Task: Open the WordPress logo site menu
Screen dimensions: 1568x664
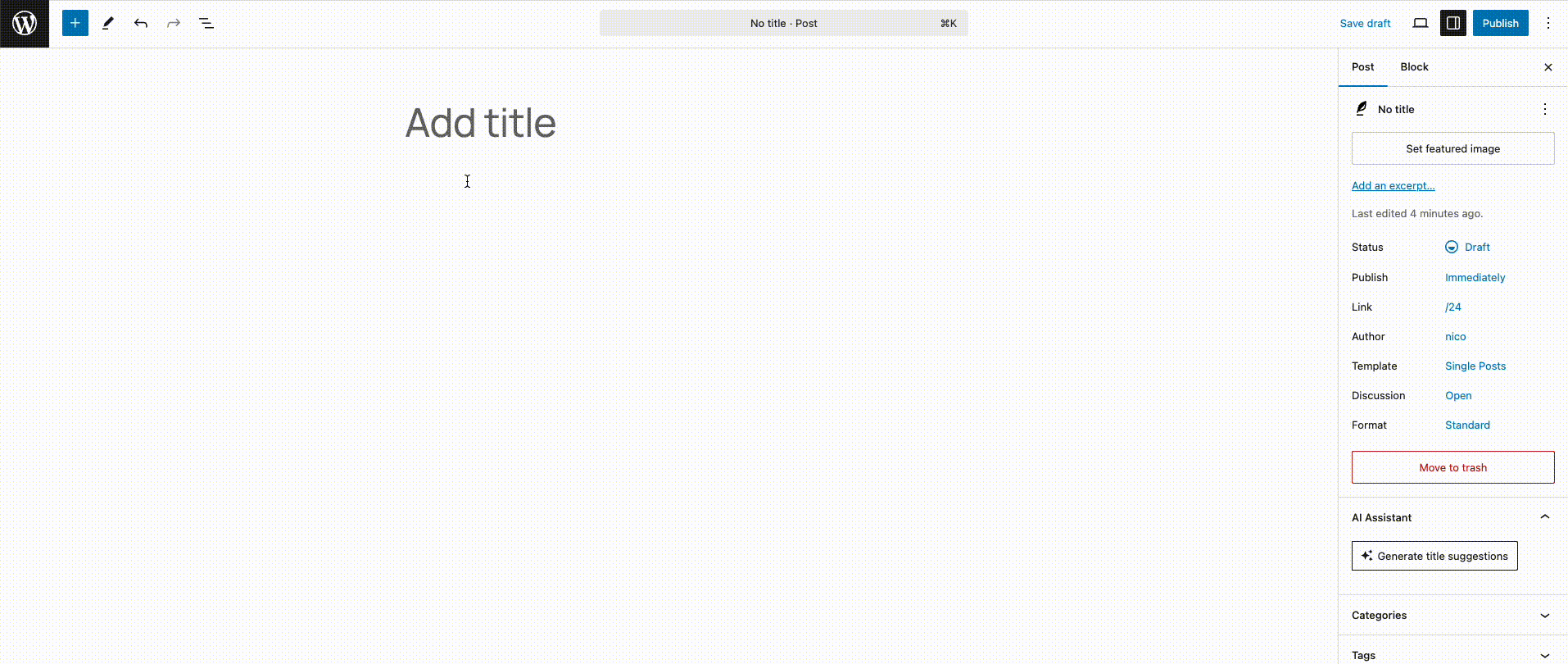Action: pyautogui.click(x=25, y=24)
